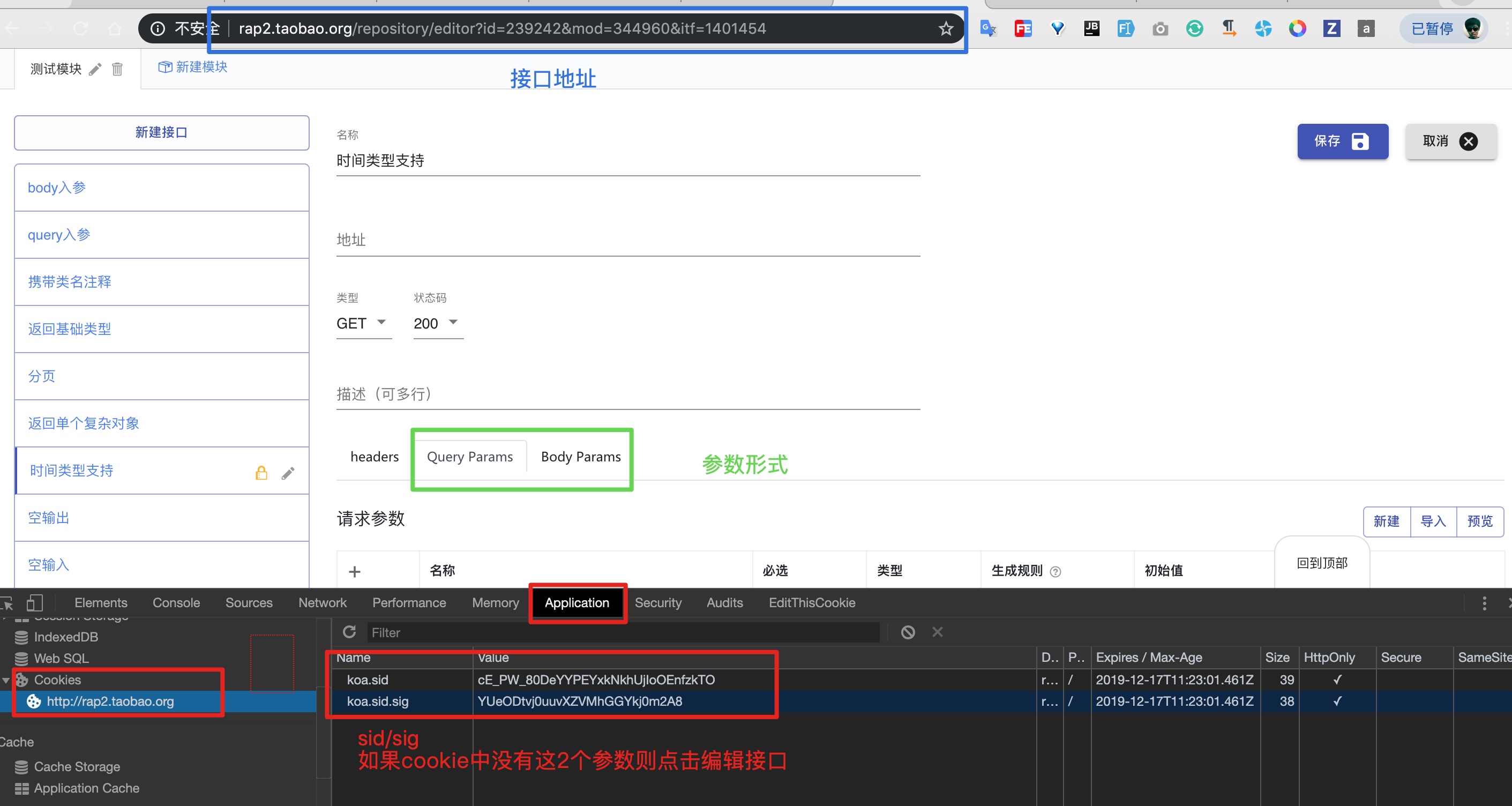Click the Security tab in DevTools
The height and width of the screenshot is (806, 1512).
(658, 602)
